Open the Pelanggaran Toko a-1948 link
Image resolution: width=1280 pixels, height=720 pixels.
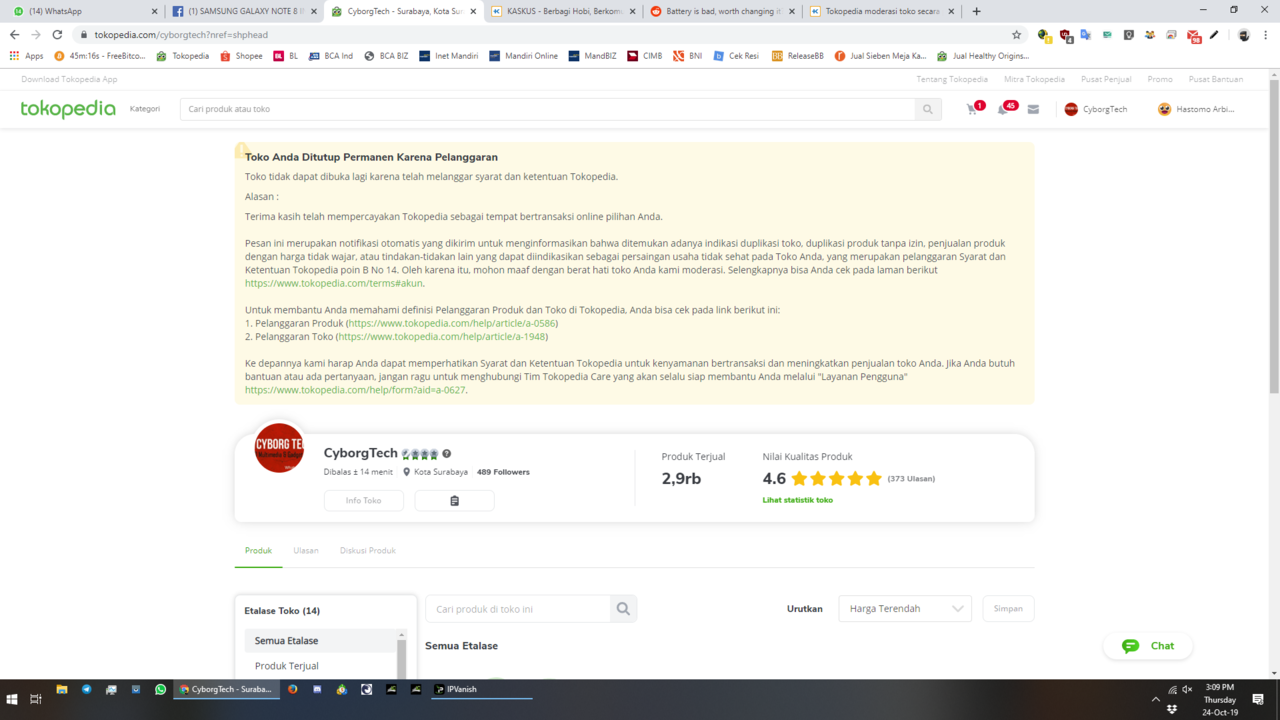[442, 337]
